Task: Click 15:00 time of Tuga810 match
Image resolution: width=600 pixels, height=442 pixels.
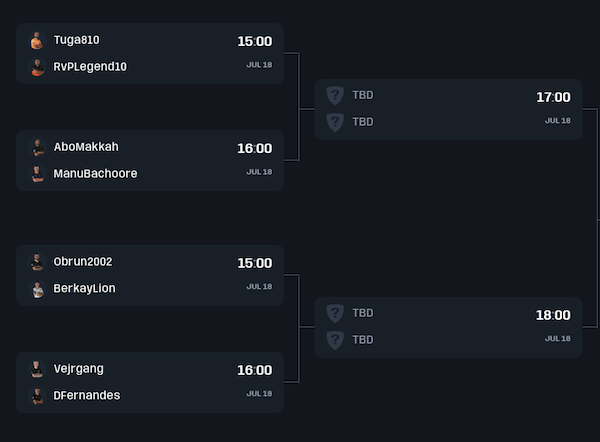Action: coord(254,42)
